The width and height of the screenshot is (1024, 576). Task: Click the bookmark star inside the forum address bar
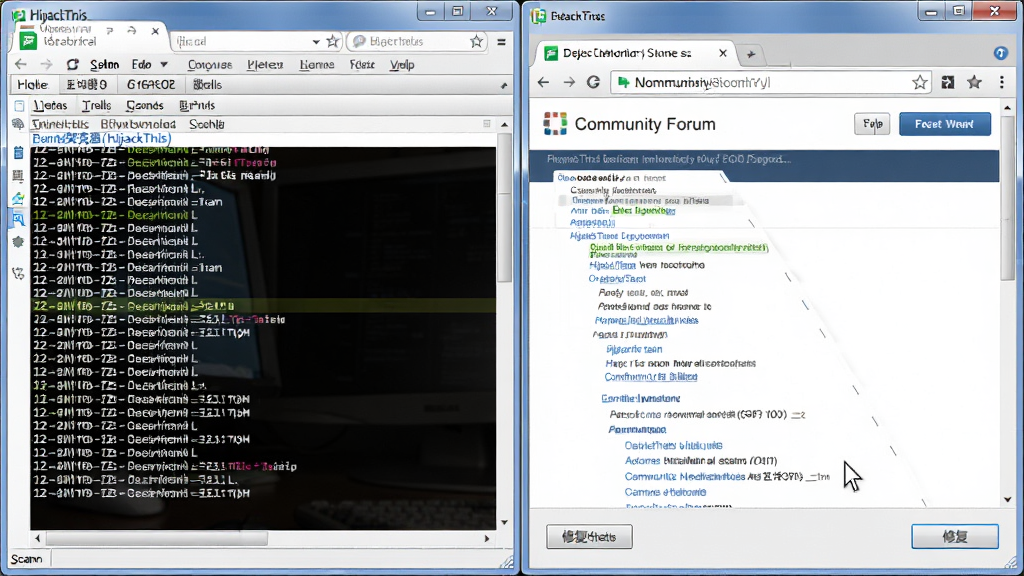click(920, 82)
